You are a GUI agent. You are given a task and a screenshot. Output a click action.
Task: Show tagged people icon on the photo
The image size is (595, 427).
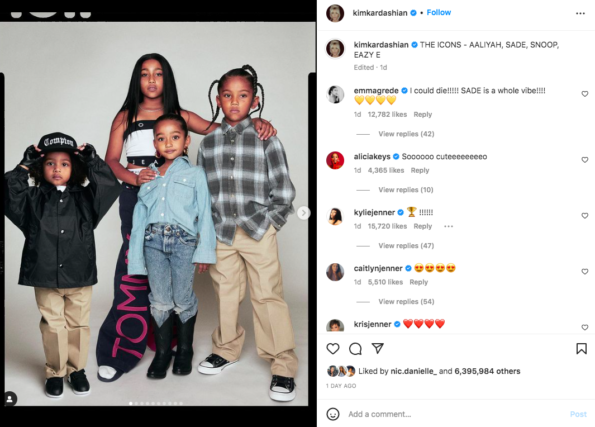[10, 399]
